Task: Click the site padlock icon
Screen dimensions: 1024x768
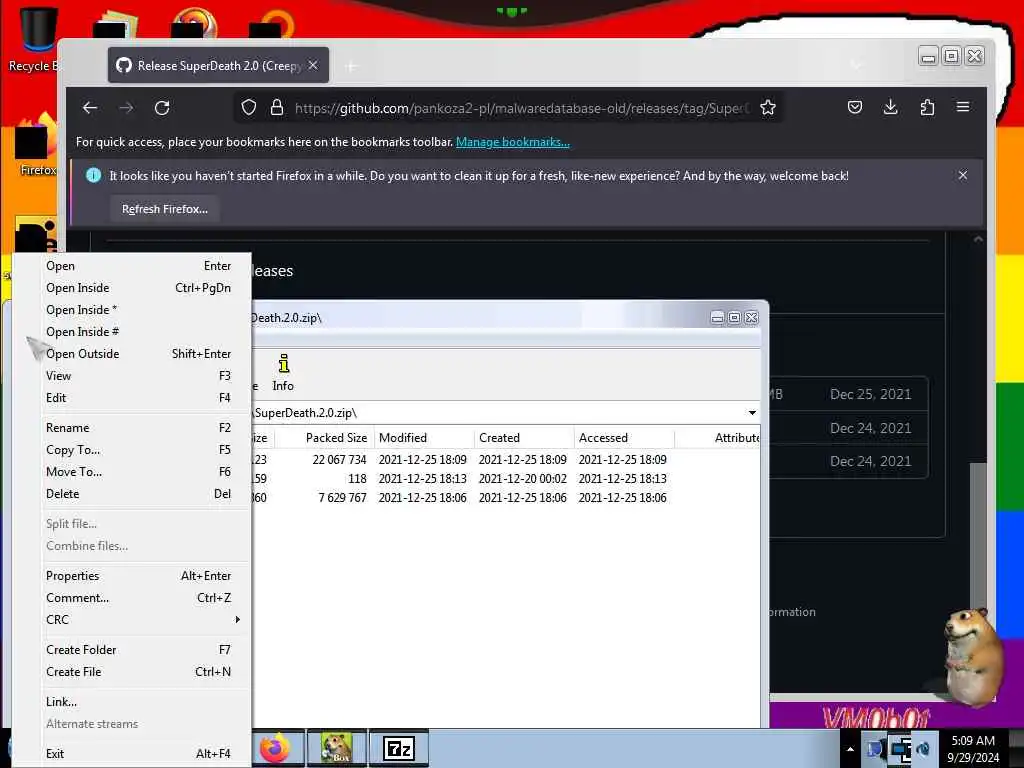Action: pos(277,108)
